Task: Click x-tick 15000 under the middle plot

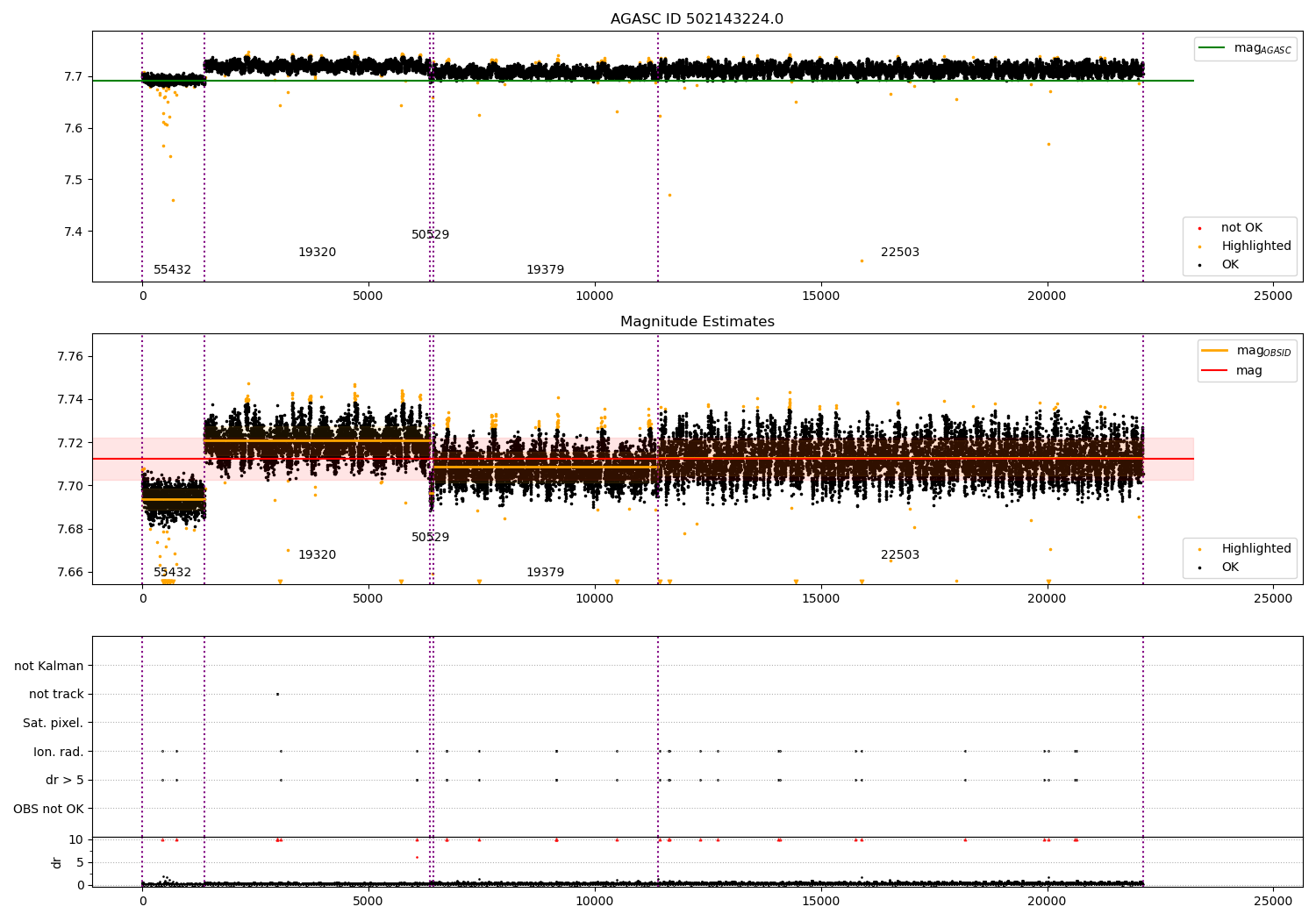Action: (x=820, y=599)
